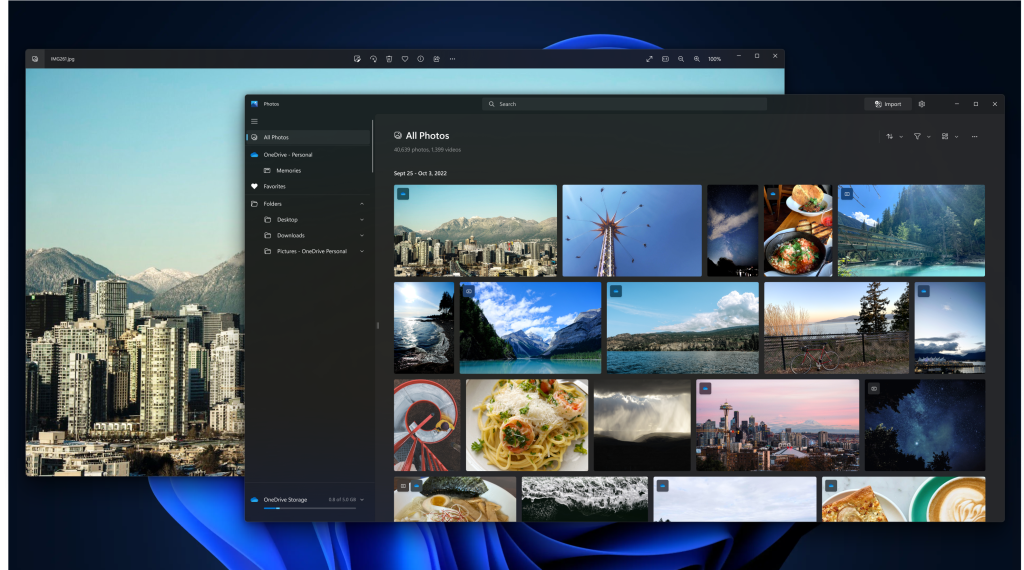Screen dimensions: 1024x570
Task: Select All Photos in sidebar
Action: 308,137
